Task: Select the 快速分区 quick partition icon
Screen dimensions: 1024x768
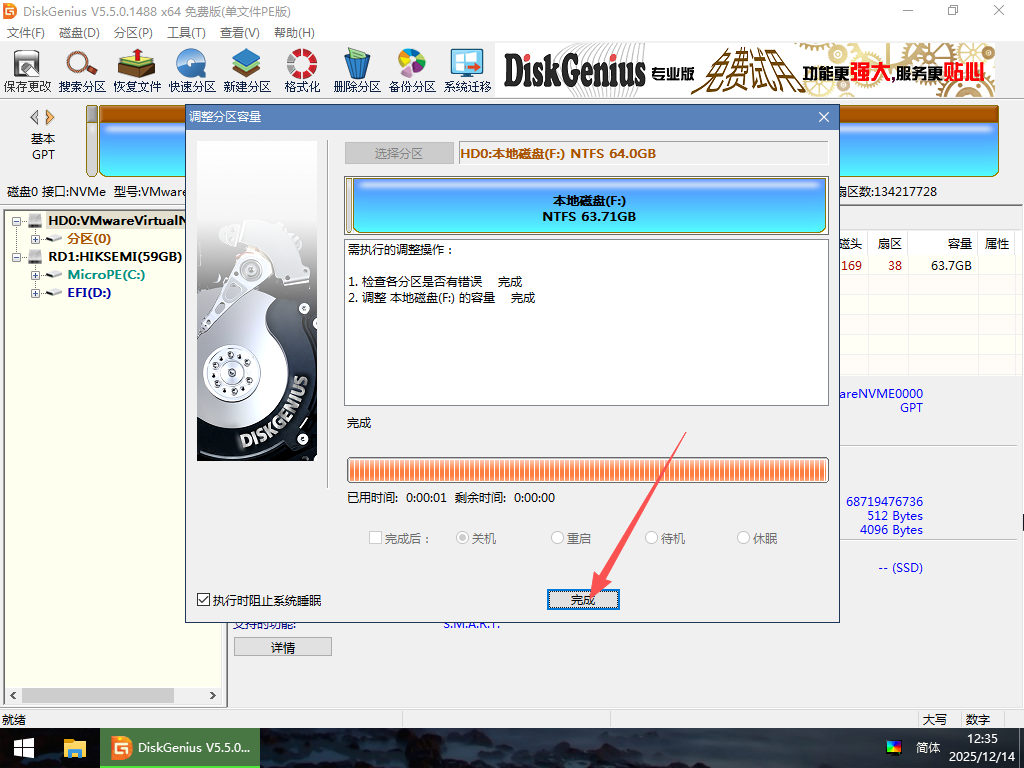Action: pos(192,70)
